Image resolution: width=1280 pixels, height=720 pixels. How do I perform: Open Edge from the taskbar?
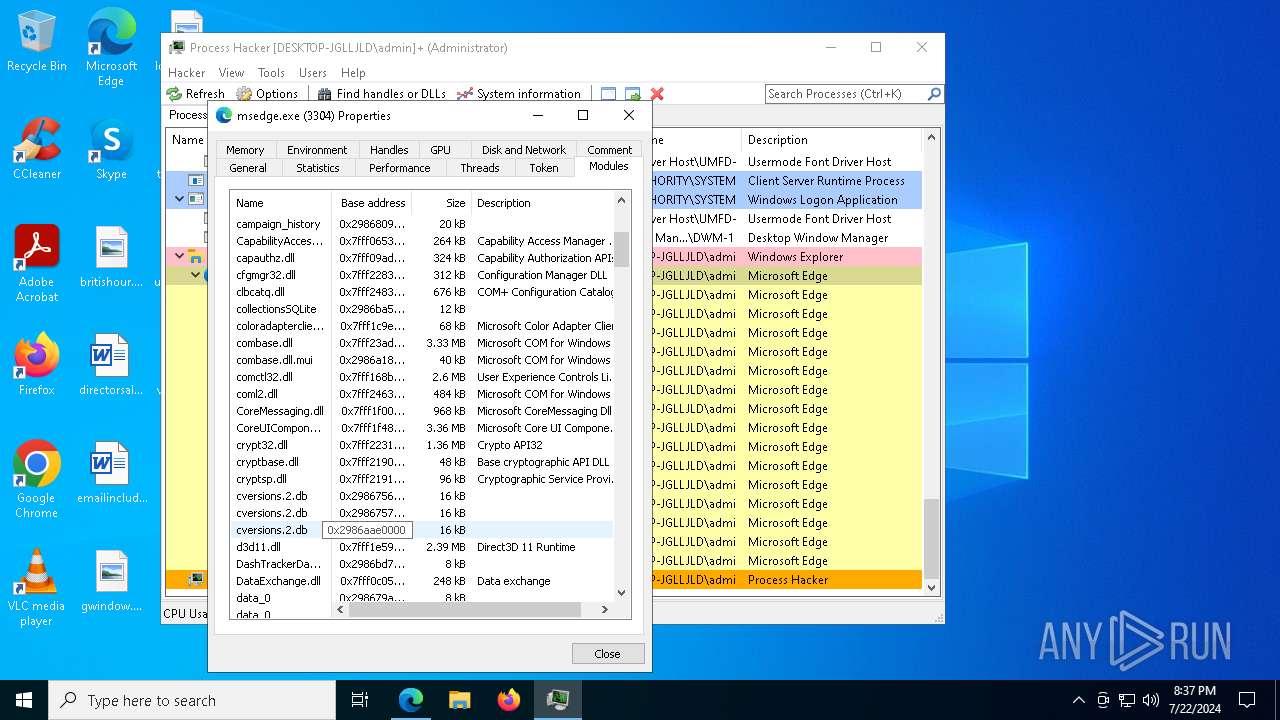click(x=411, y=700)
